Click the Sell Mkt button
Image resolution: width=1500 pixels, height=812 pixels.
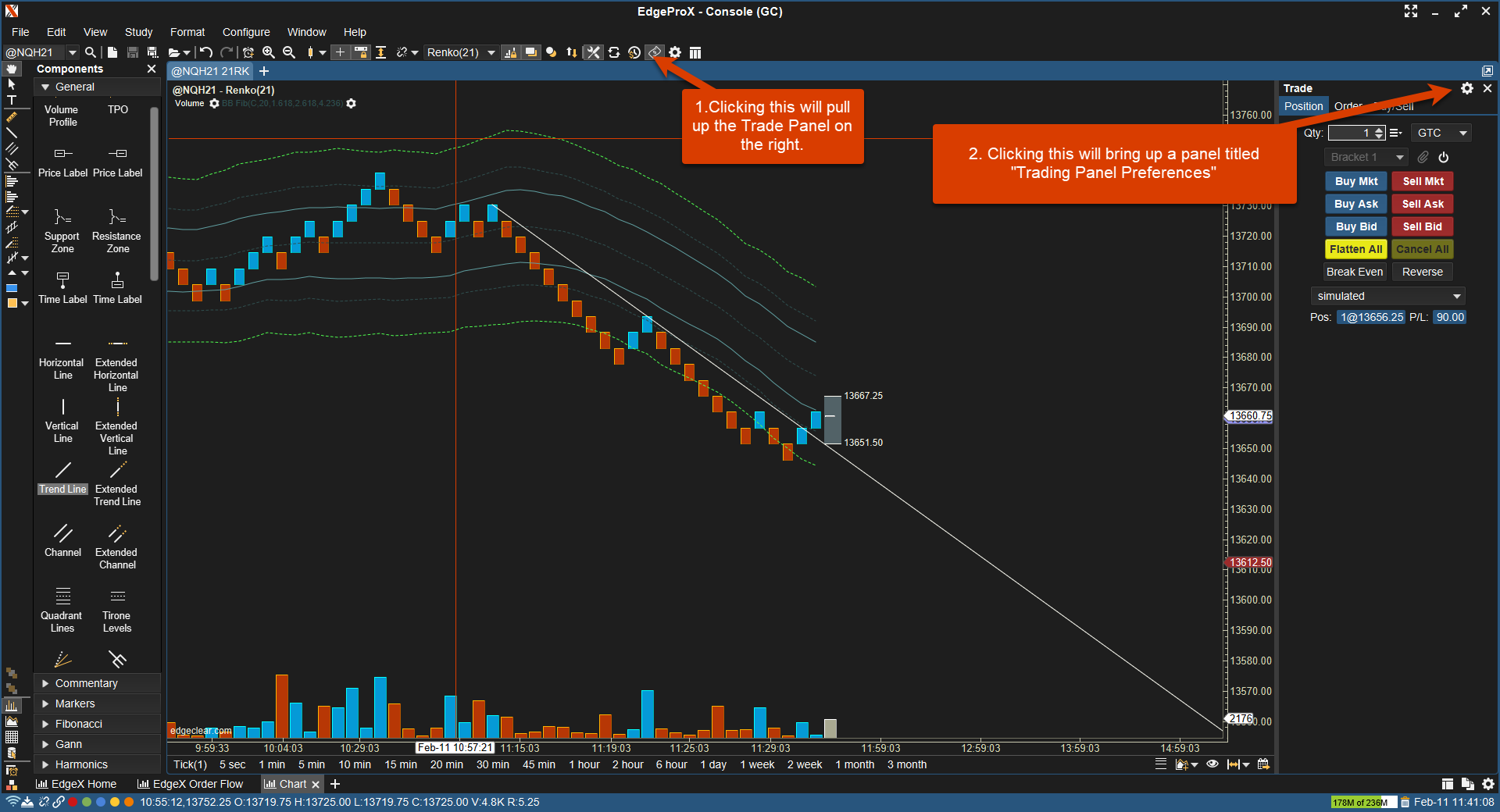click(1423, 181)
